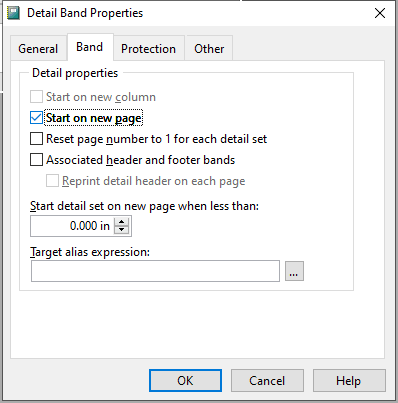Increase the new page threshold with the up arrow
This screenshot has width=398, height=403.
pos(122,222)
